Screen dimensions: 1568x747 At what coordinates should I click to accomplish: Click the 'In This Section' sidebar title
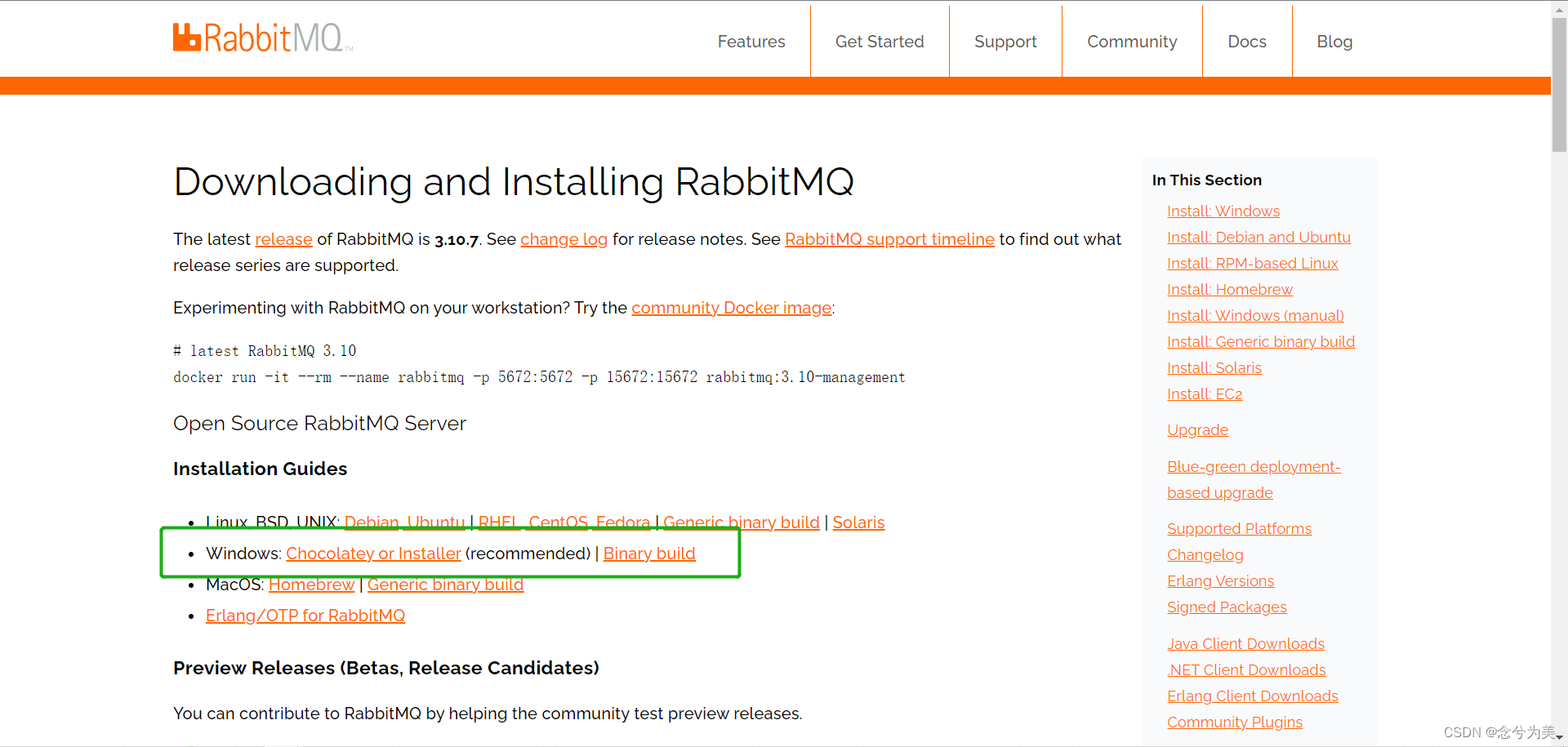click(x=1206, y=180)
